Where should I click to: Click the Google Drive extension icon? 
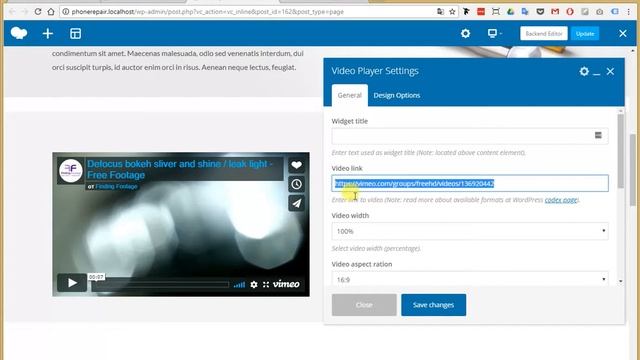[x=510, y=12]
